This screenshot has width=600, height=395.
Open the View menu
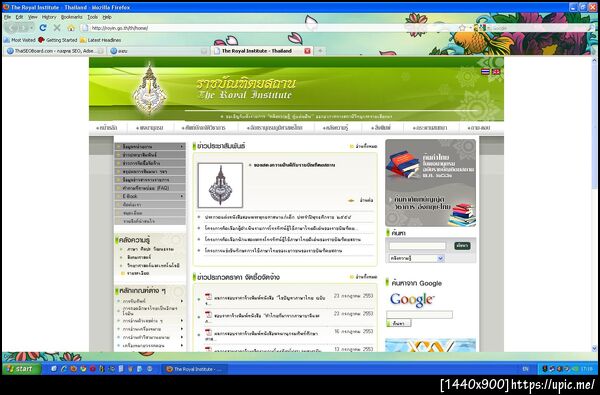[x=33, y=17]
